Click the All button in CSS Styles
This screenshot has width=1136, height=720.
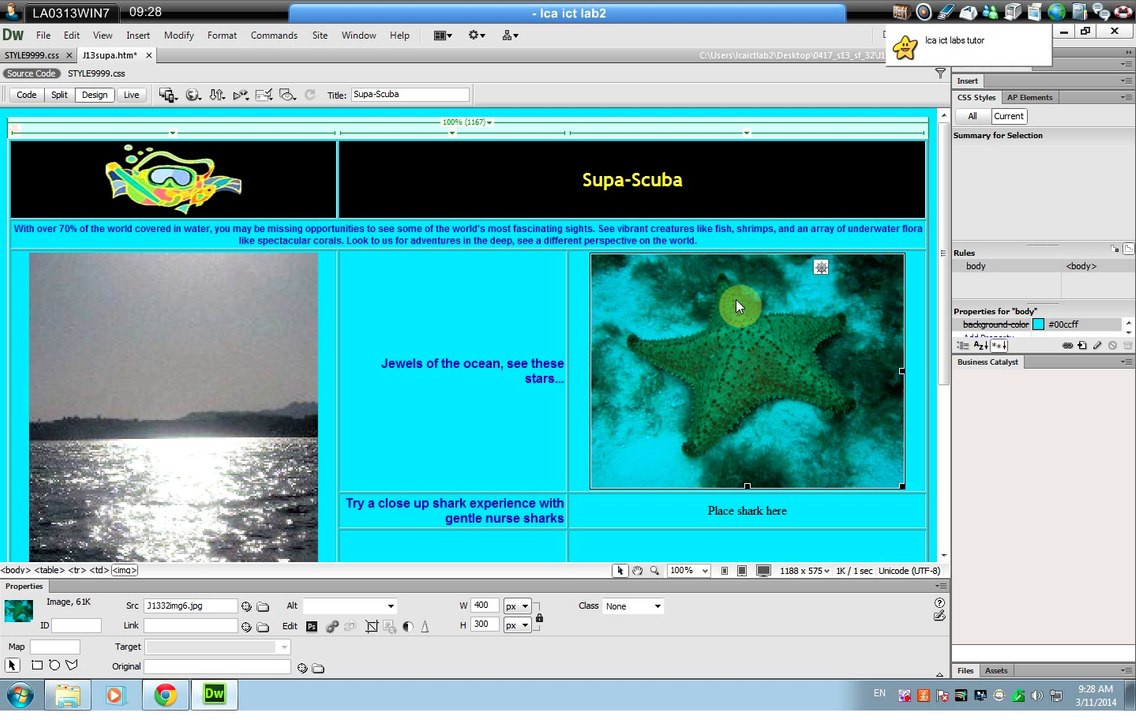(x=971, y=116)
